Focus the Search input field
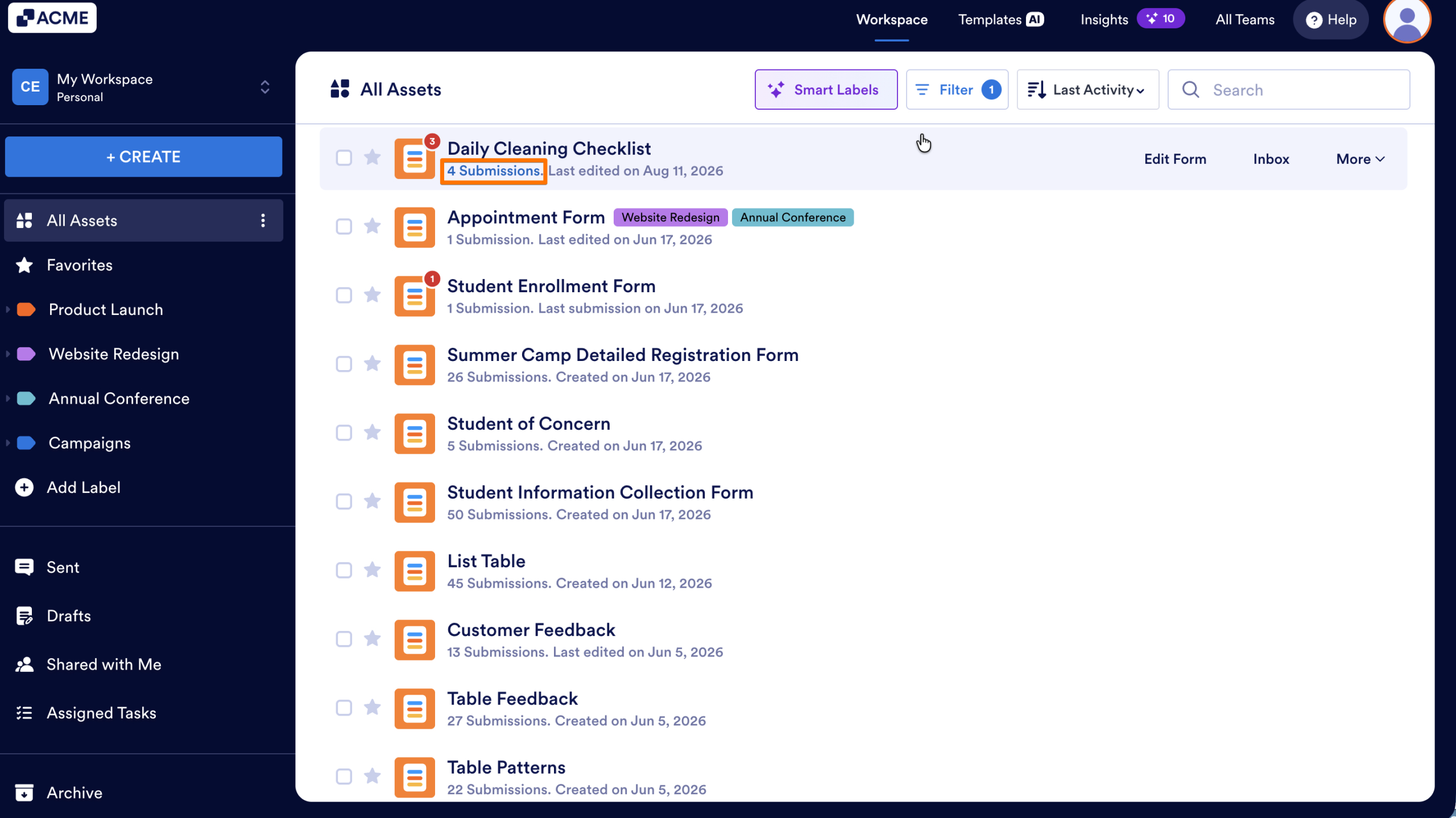1456x818 pixels. click(x=1289, y=90)
